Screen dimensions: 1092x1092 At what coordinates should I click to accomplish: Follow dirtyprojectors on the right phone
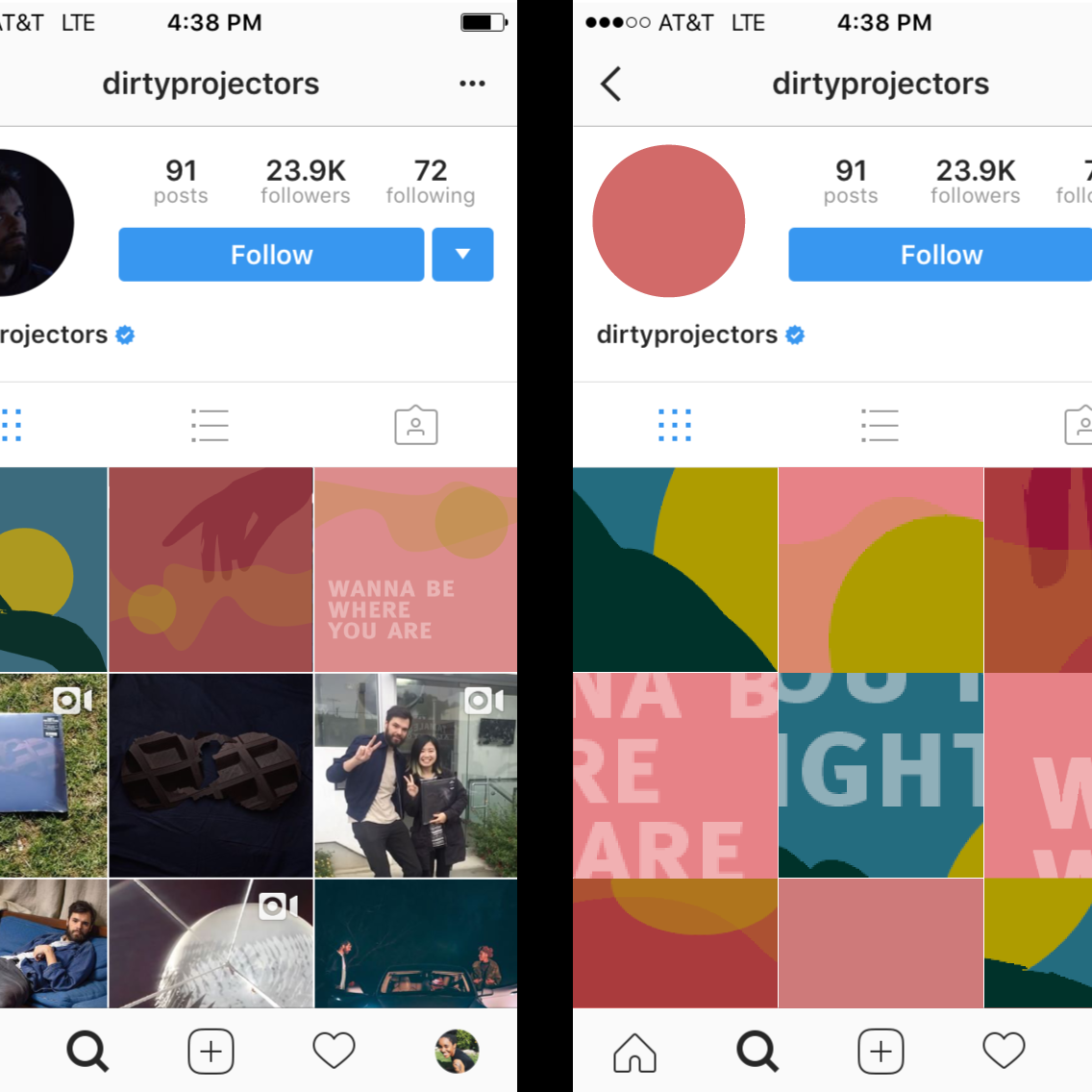[x=940, y=254]
